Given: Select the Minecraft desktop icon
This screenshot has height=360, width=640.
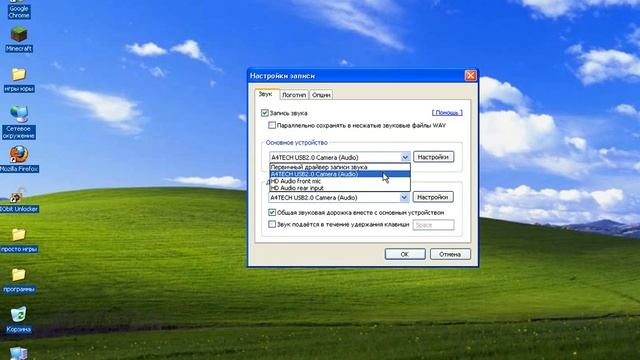Looking at the screenshot, I should click(x=19, y=40).
